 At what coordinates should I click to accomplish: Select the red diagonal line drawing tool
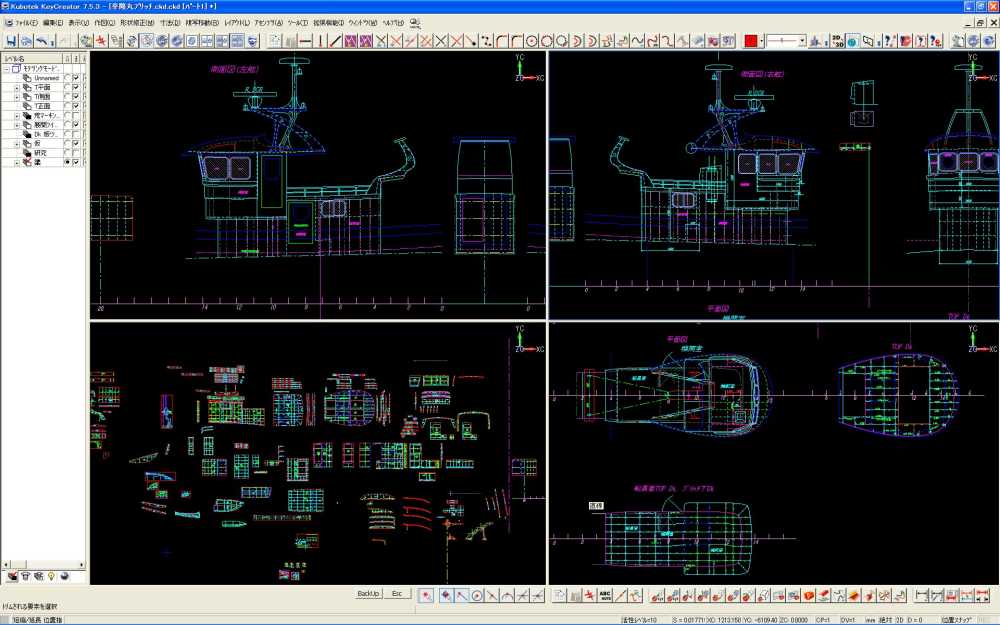coord(337,41)
